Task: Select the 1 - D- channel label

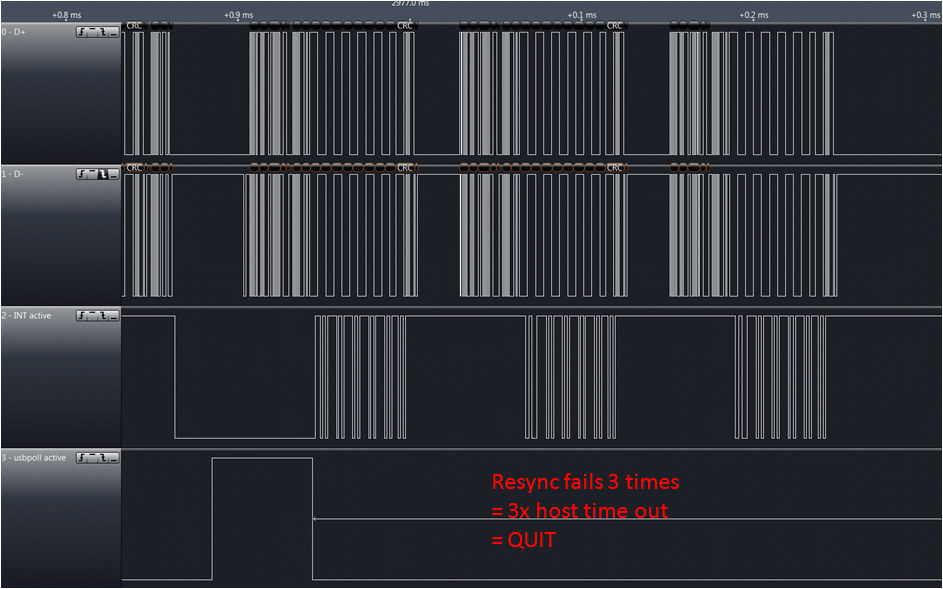Action: (x=19, y=174)
